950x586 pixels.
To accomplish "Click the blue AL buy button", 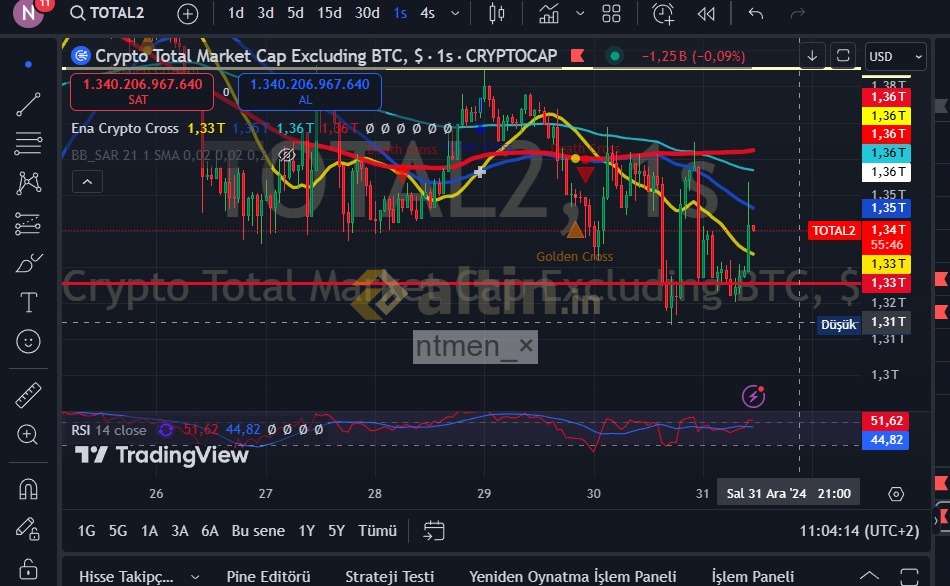I will pyautogui.click(x=310, y=92).
